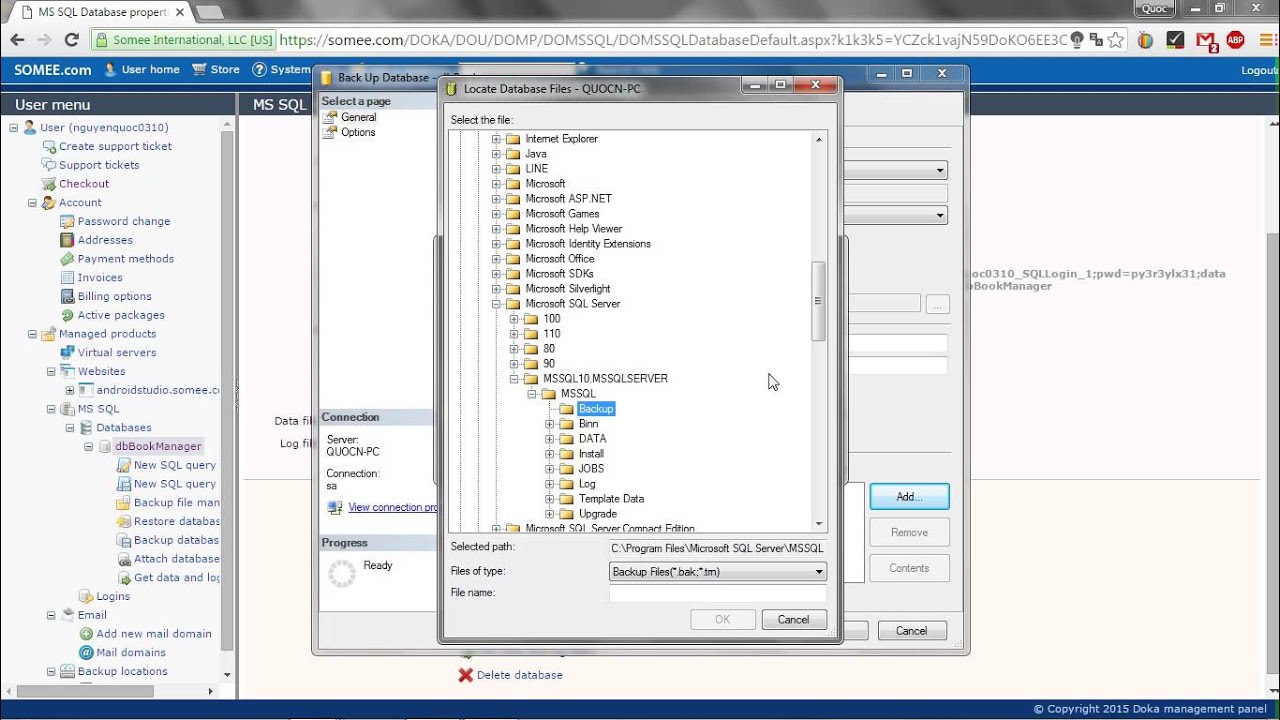Click the Backup file manager folder icon
Viewport: 1280px width, 720px height.
[x=123, y=503]
